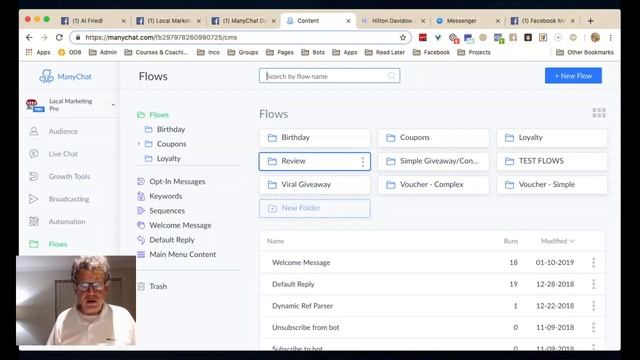Open Main Menu Content
The image size is (640, 360).
182,254
